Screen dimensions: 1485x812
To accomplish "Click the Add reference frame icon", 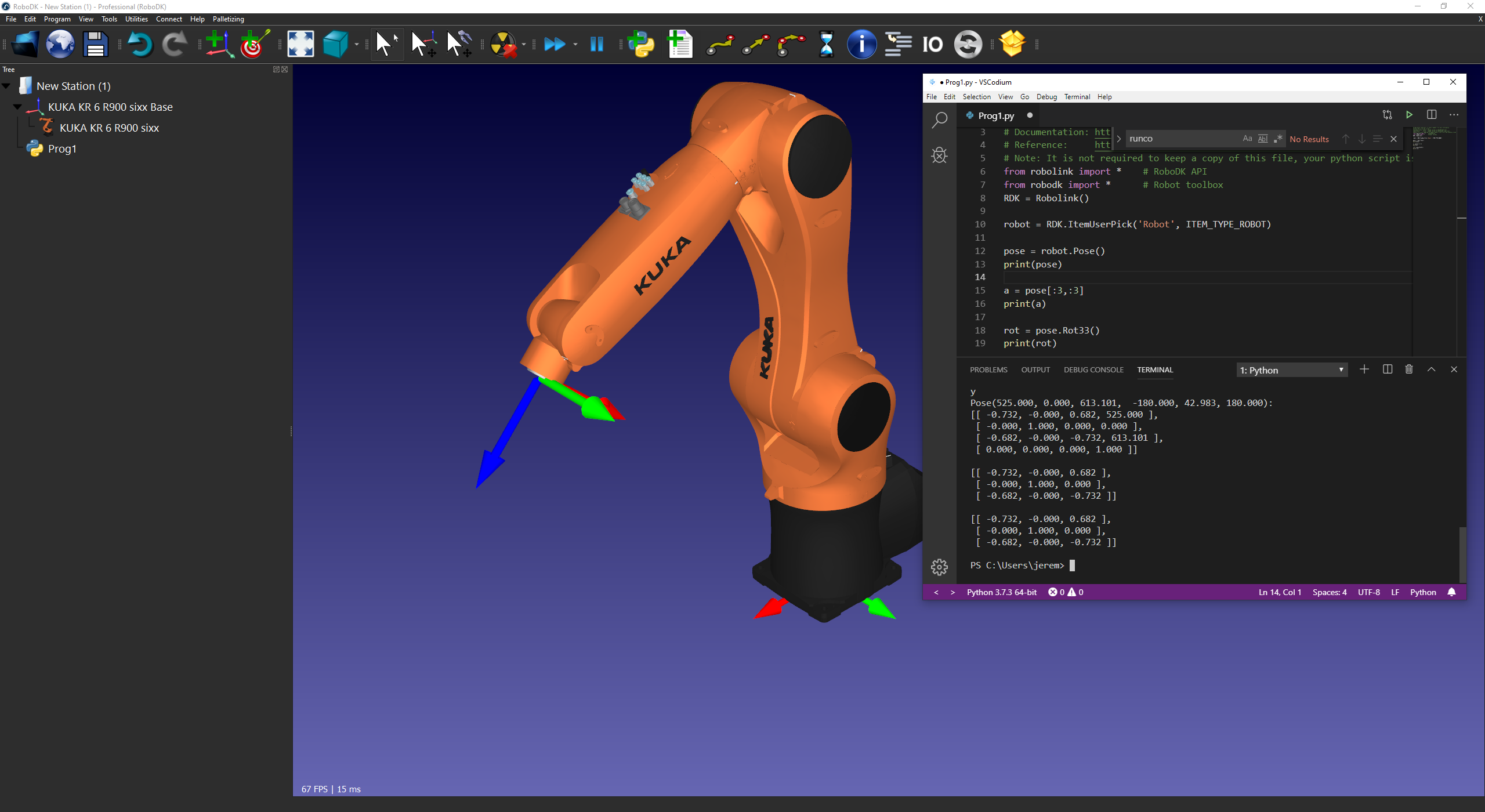I will [218, 44].
